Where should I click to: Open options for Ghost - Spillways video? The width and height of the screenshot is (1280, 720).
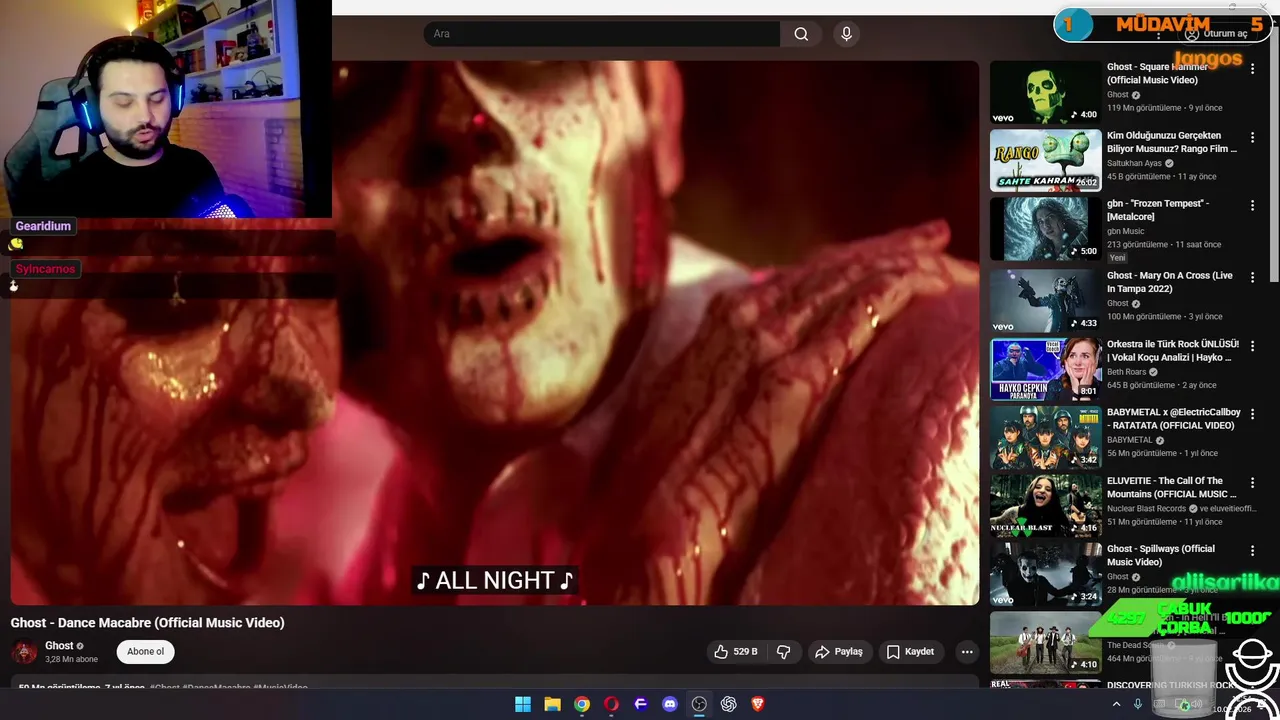tap(1252, 551)
